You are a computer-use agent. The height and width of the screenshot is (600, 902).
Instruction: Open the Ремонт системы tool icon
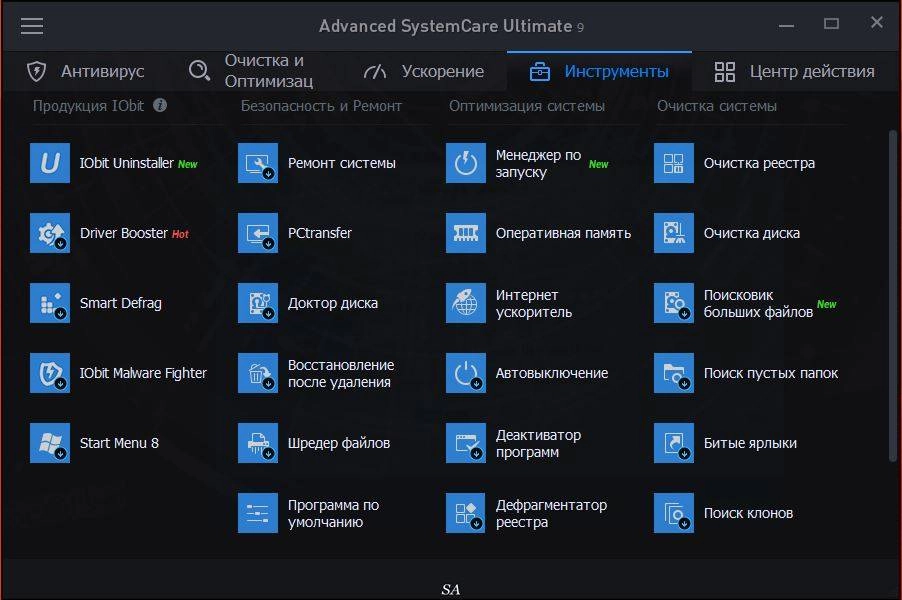[x=258, y=163]
